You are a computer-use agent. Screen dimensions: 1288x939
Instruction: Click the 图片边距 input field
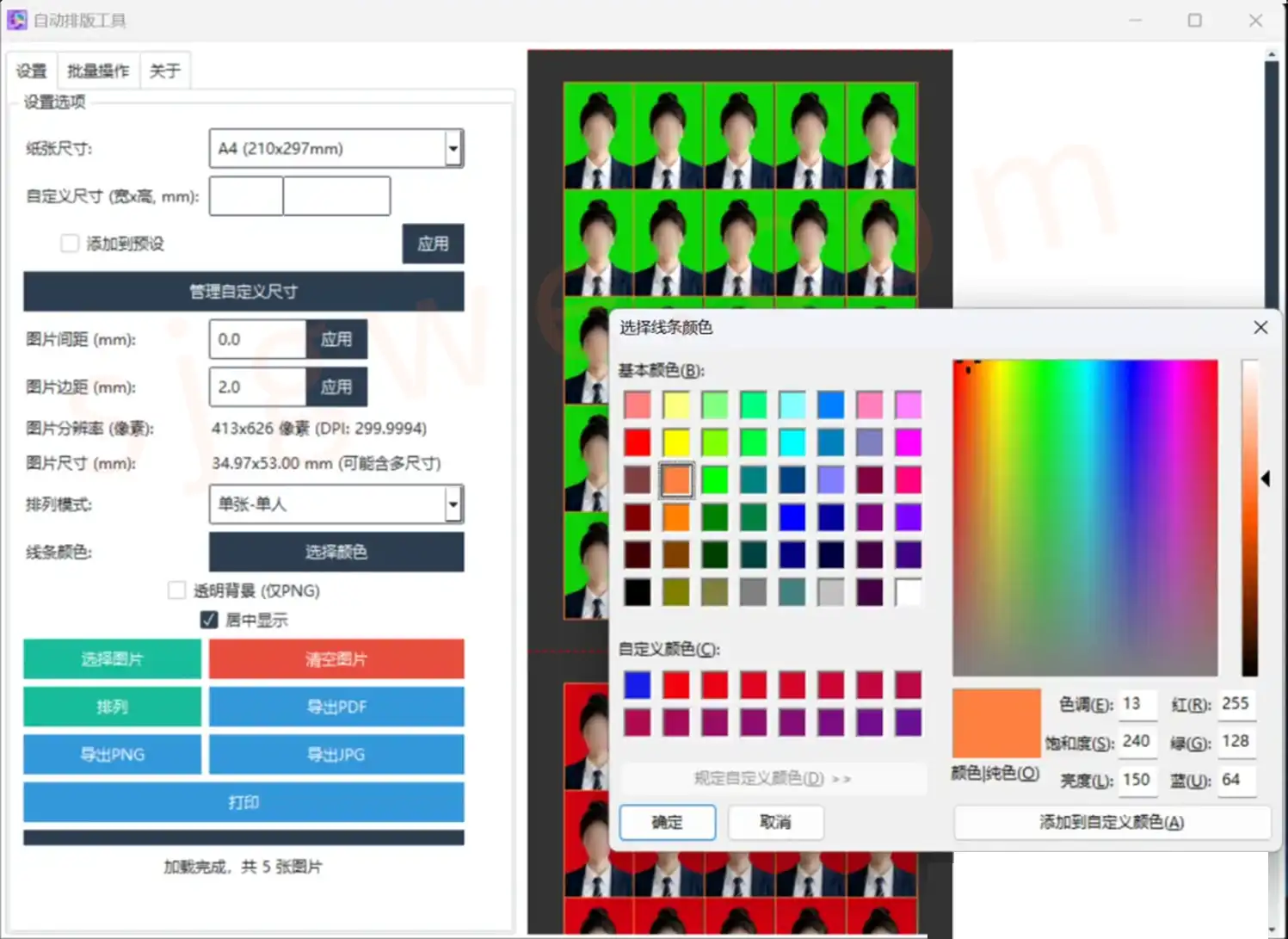(257, 387)
